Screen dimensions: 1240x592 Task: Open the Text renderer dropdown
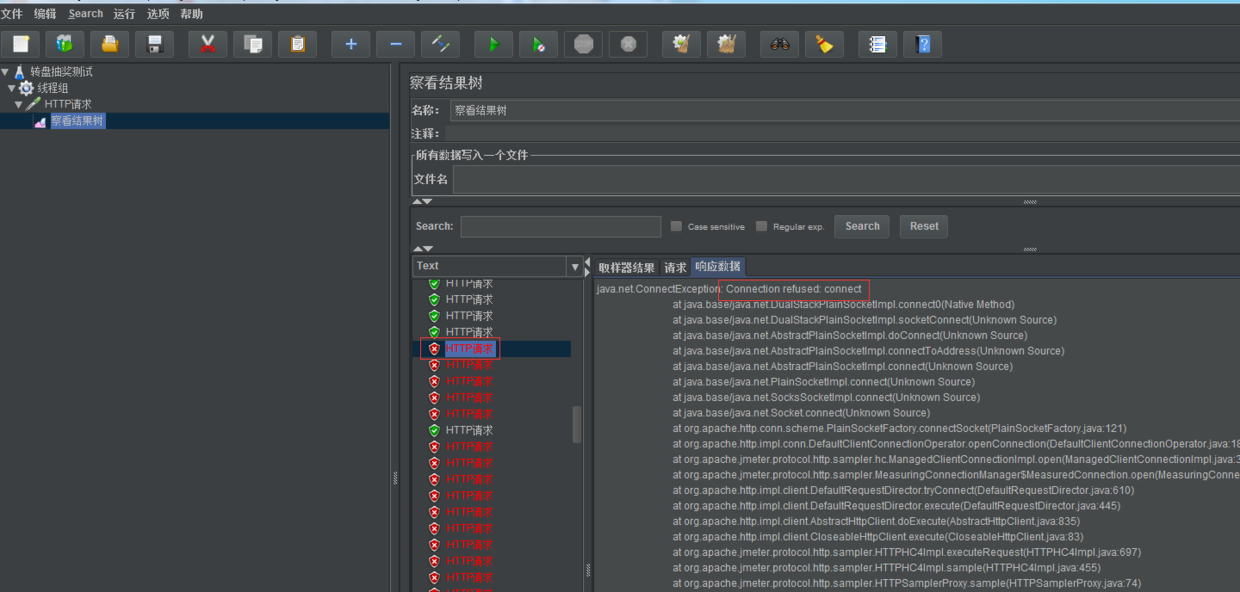point(574,267)
